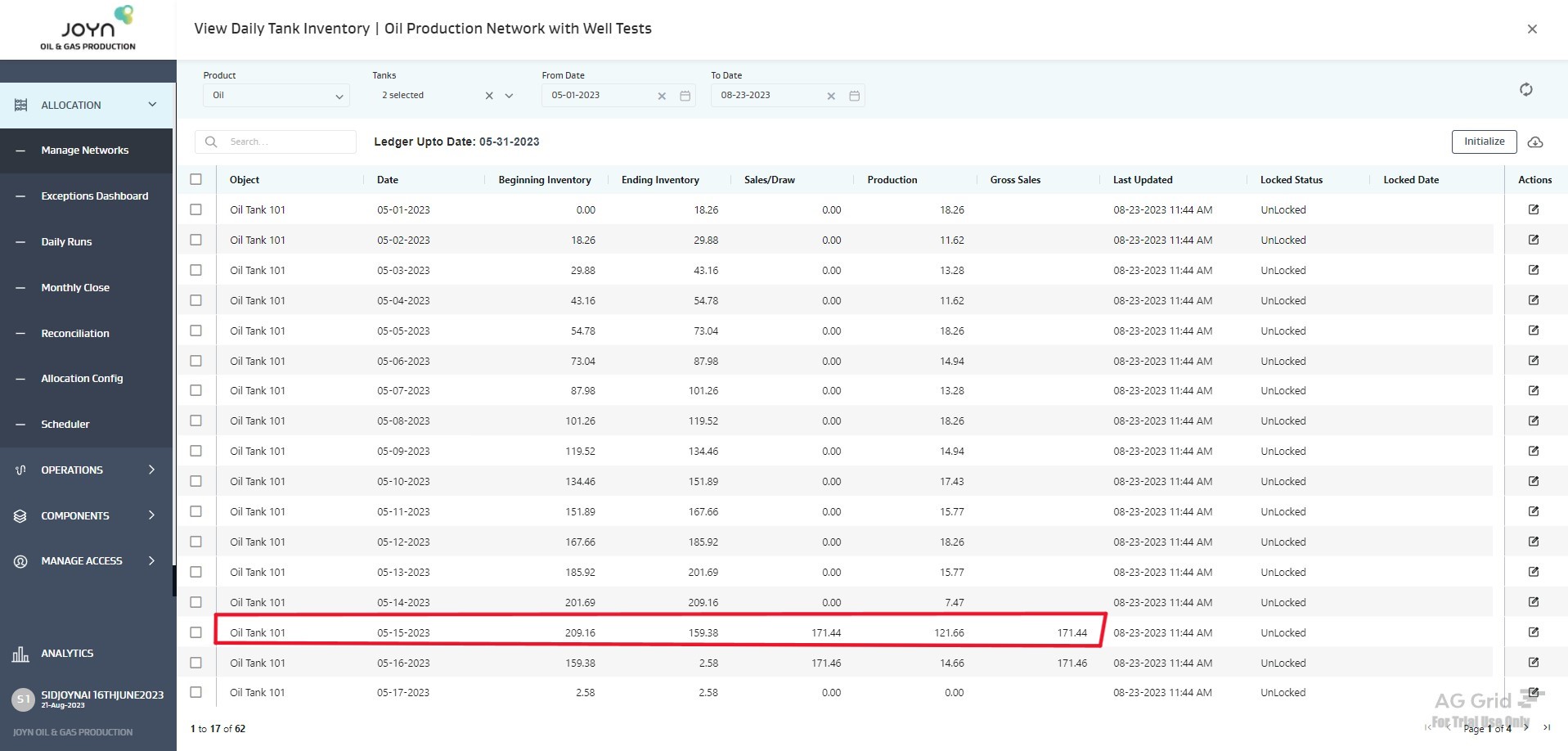Edit the 05-01-2023 Oil Tank 101 row
Viewport: 1568px width, 751px height.
(x=1534, y=209)
